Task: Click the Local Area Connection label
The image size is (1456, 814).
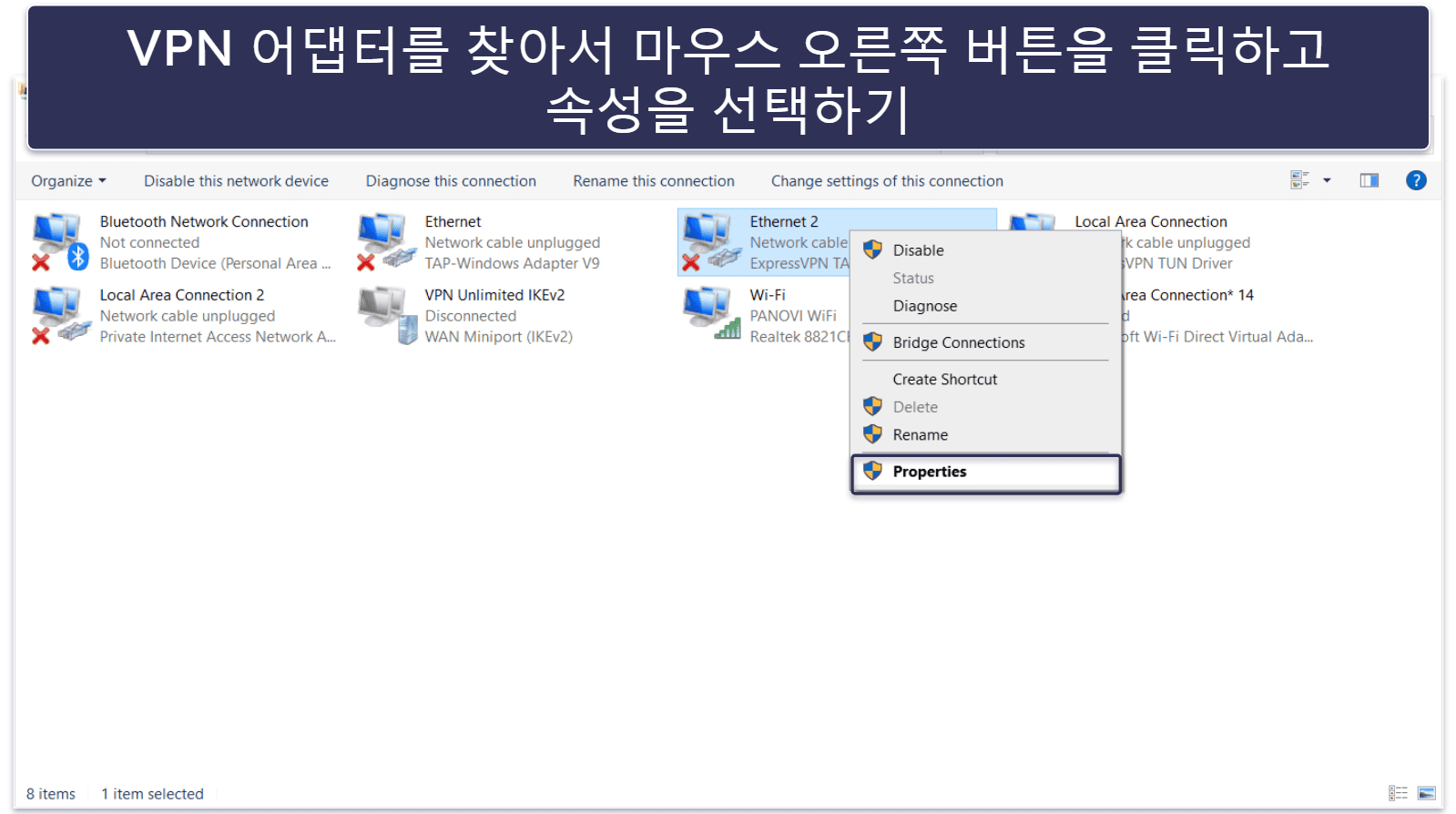Action: 1151,221
